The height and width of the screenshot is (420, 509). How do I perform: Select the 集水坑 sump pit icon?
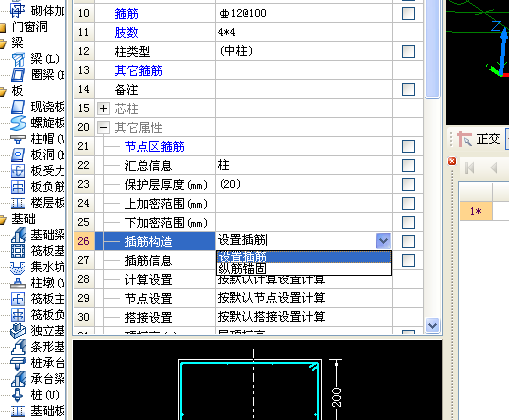click(18, 267)
